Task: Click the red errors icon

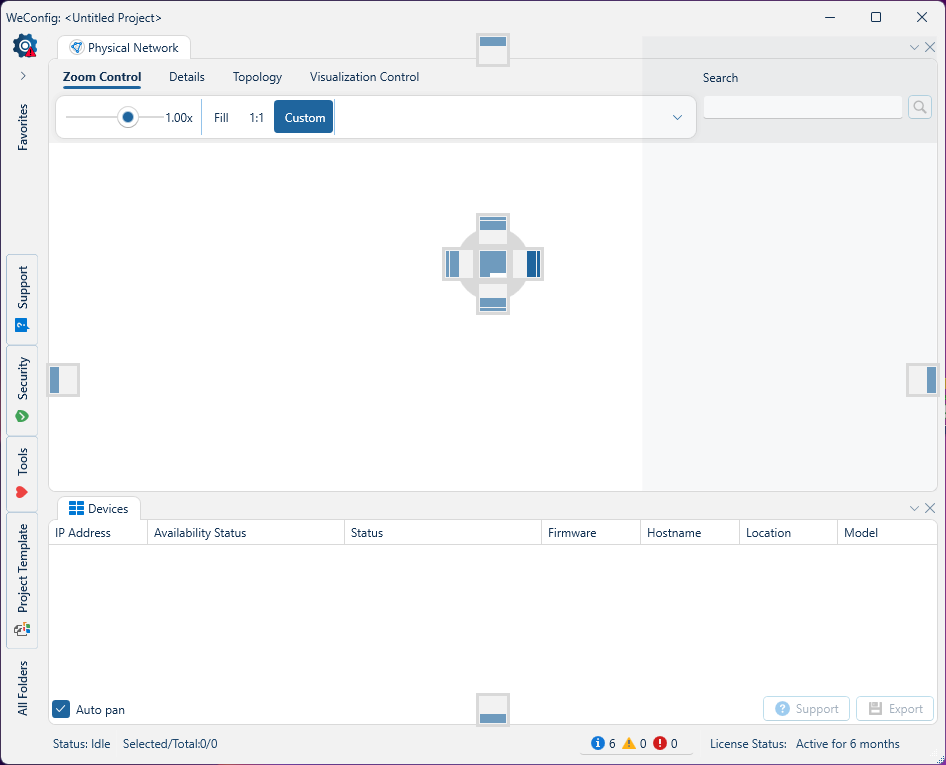Action: tap(660, 743)
